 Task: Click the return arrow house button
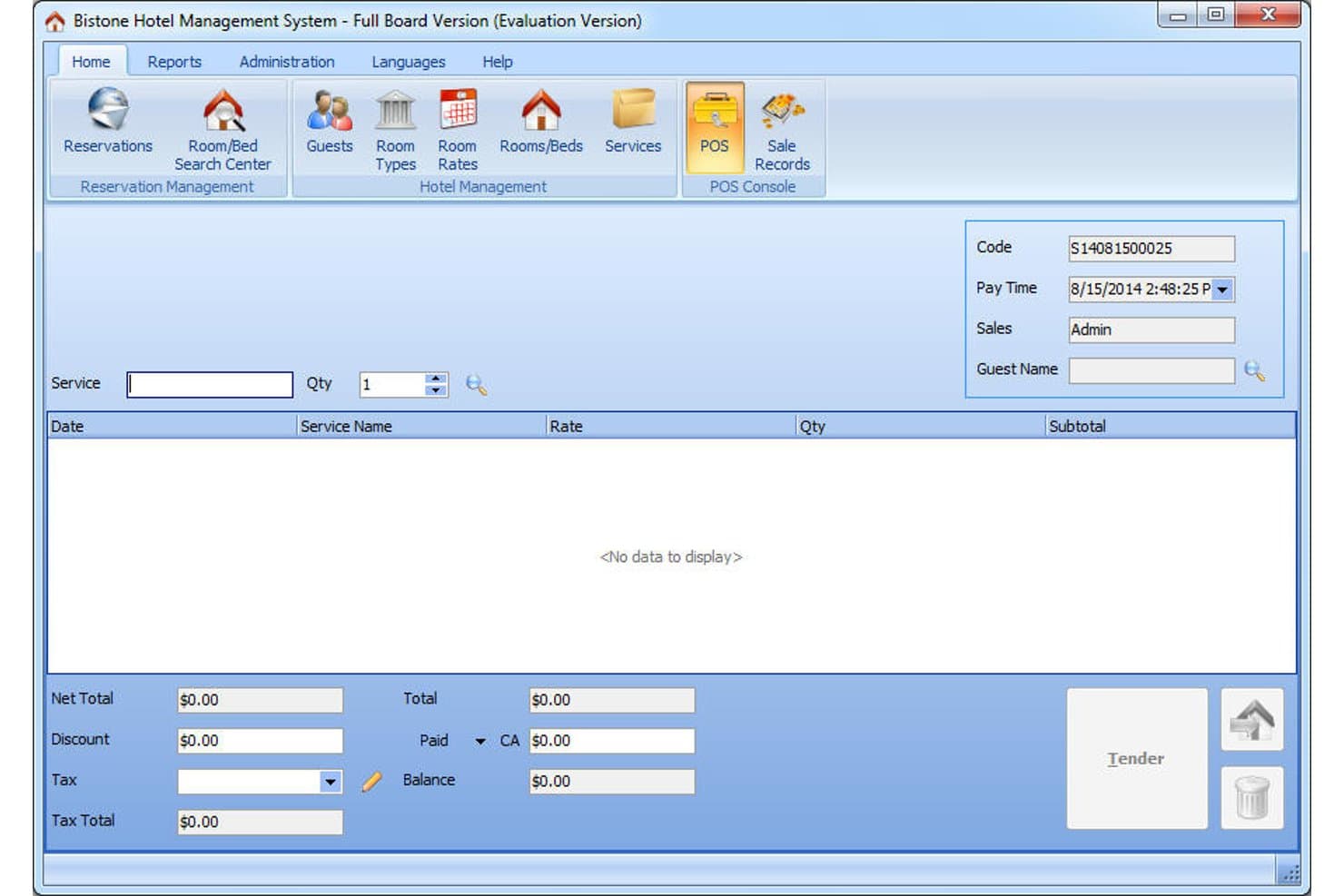(1252, 720)
